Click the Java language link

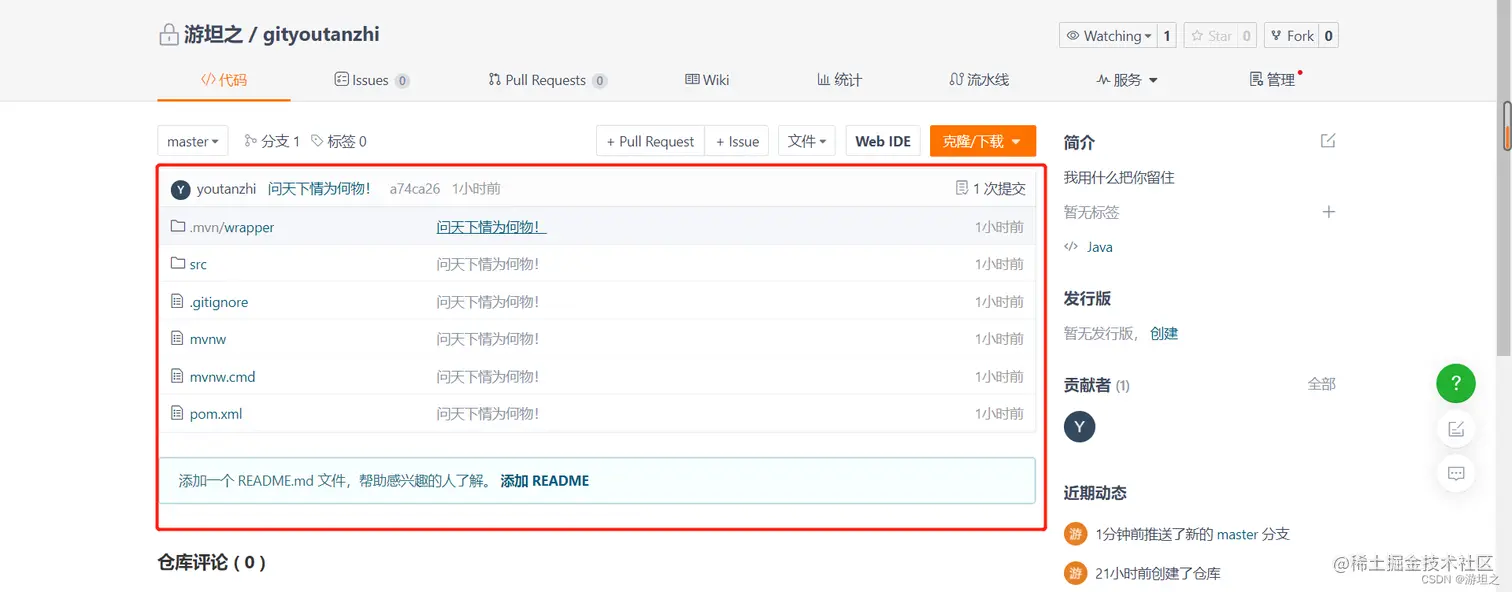coord(1100,247)
